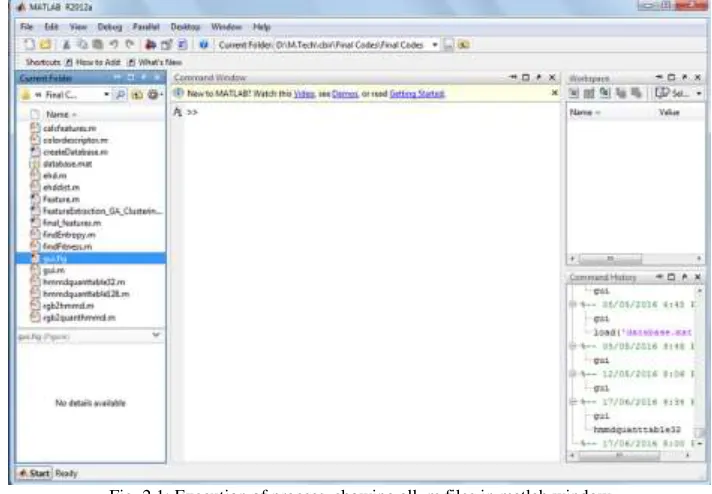Select the load('database.mat') history entry
Viewport: 712px width, 494px height.
click(643, 332)
